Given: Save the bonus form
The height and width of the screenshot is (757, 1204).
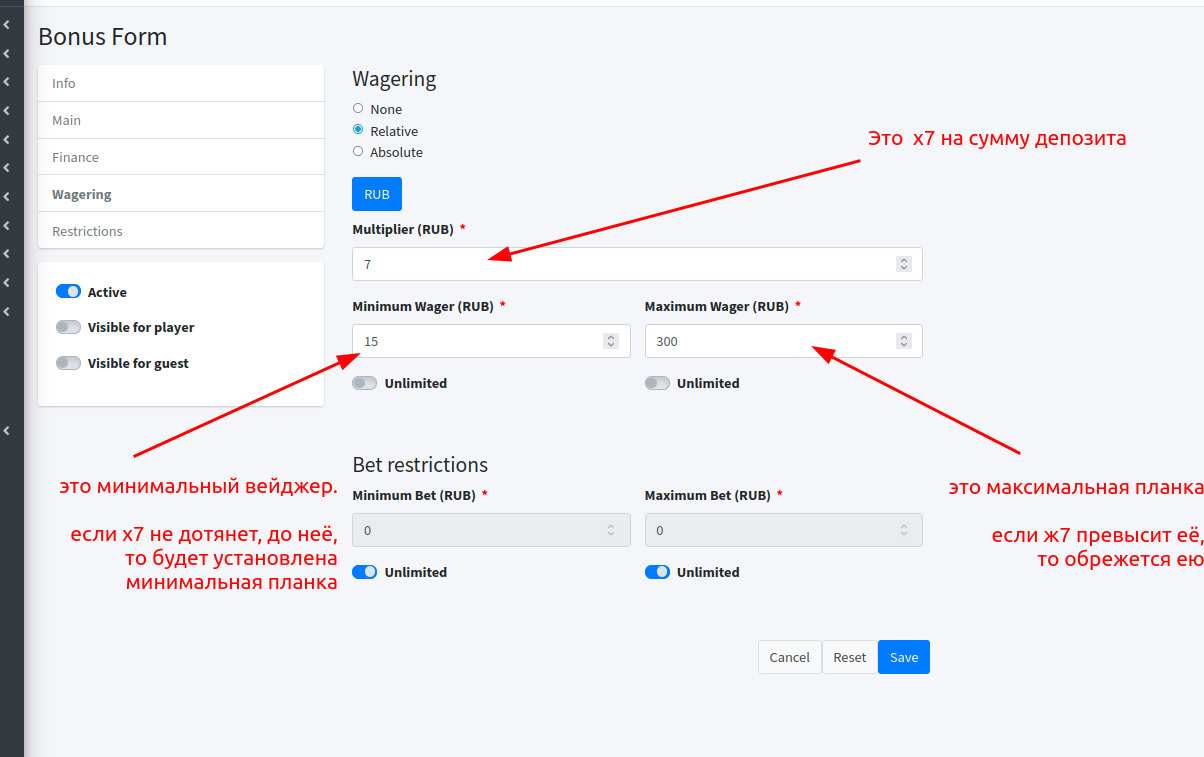Looking at the screenshot, I should (903, 657).
